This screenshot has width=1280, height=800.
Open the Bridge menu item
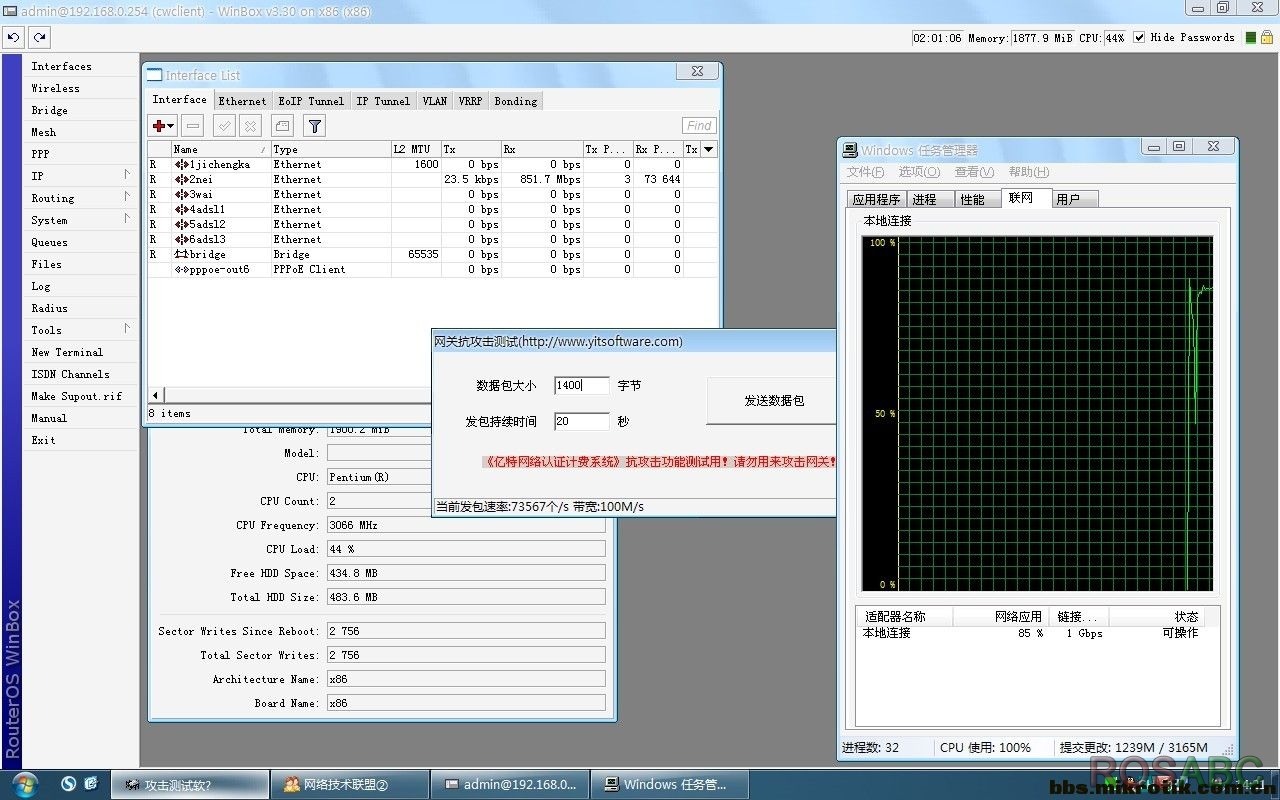tap(49, 110)
